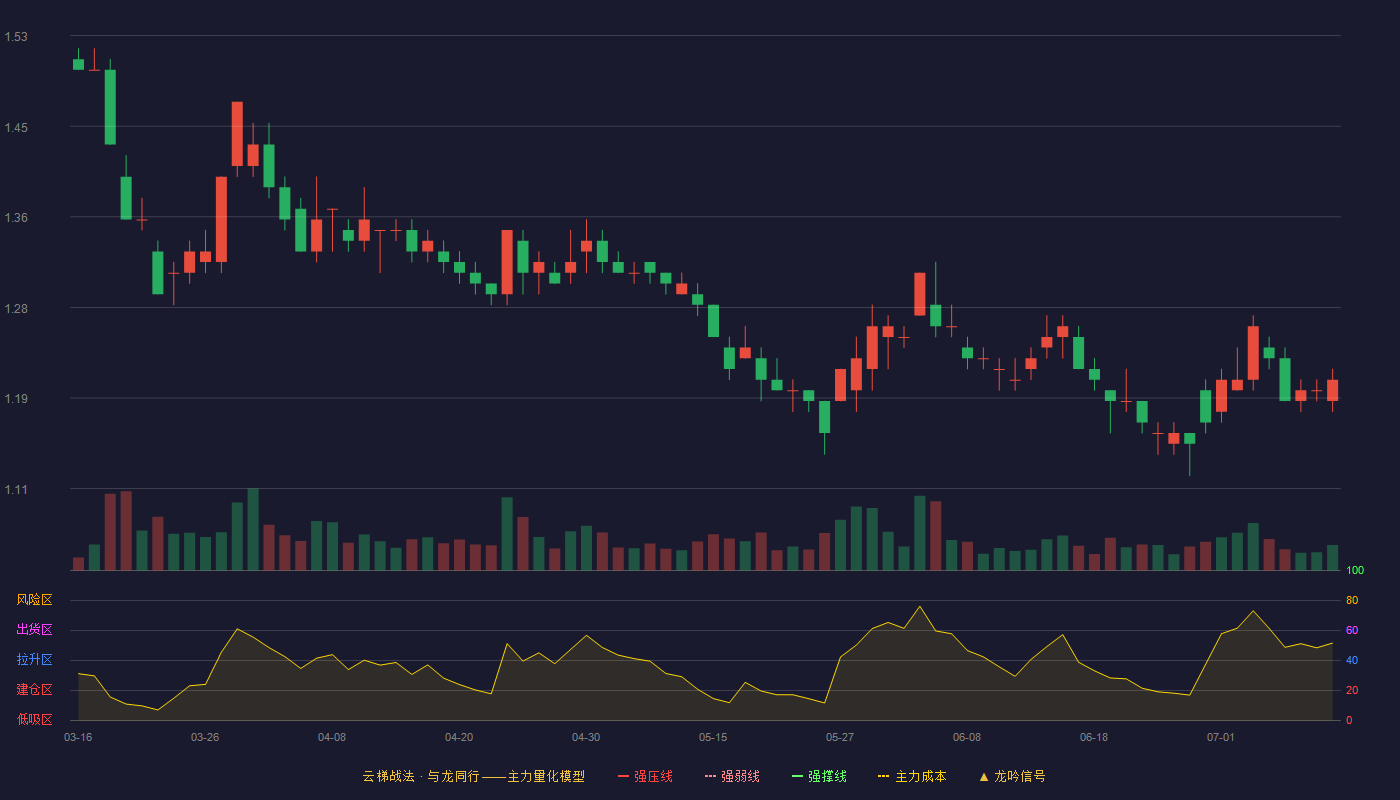Click the 1.36 price axis label
This screenshot has width=1400, height=800.
[16, 218]
